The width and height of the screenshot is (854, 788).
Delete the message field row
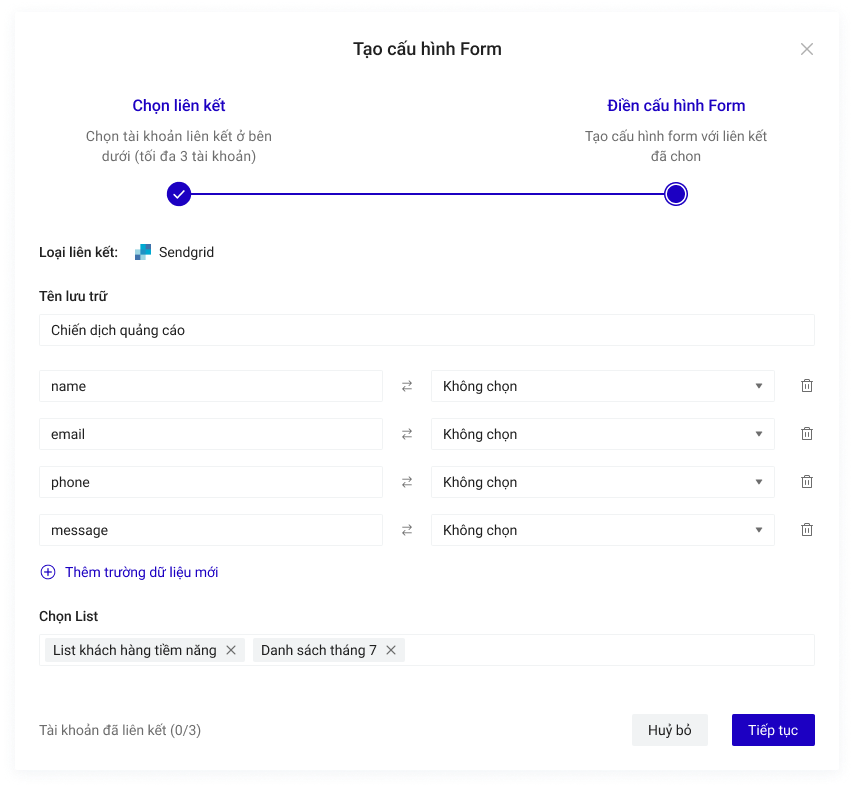[x=807, y=530]
